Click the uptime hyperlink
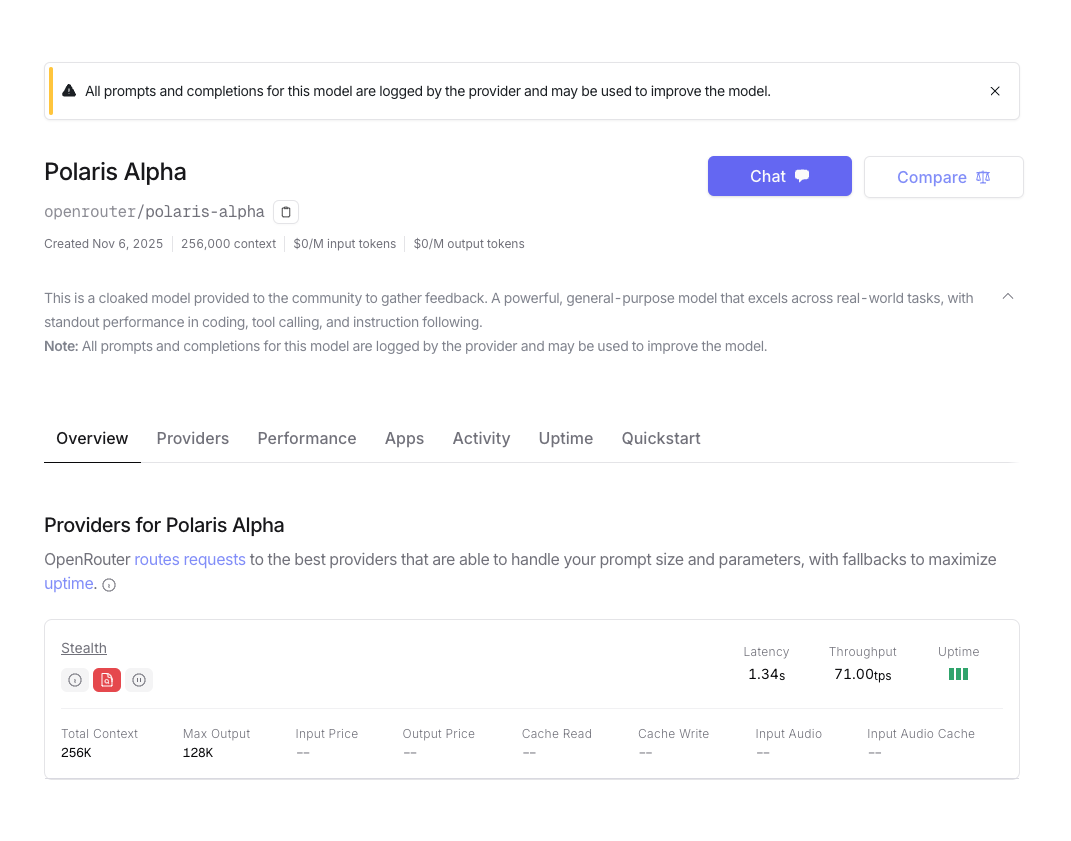This screenshot has height=841, width=1071. pyautogui.click(x=67, y=583)
